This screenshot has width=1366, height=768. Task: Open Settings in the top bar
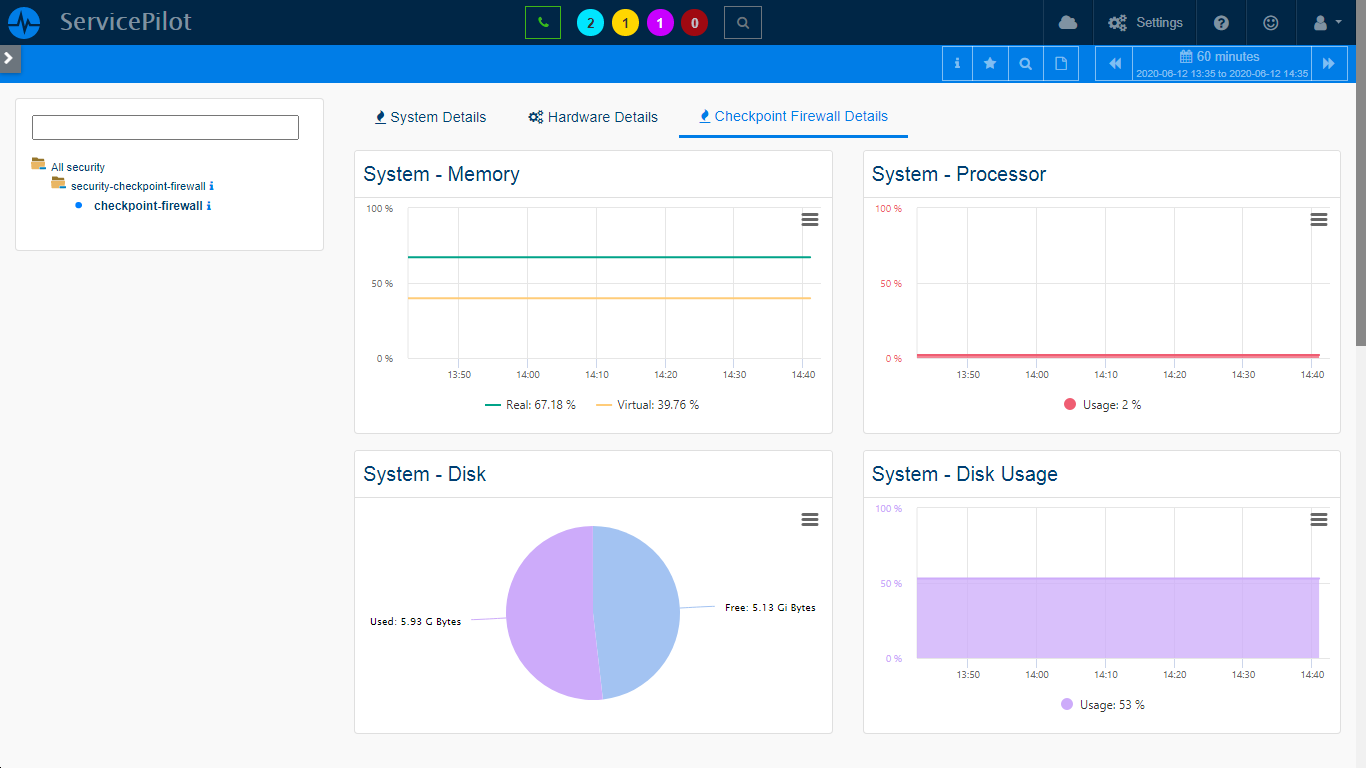point(1146,22)
